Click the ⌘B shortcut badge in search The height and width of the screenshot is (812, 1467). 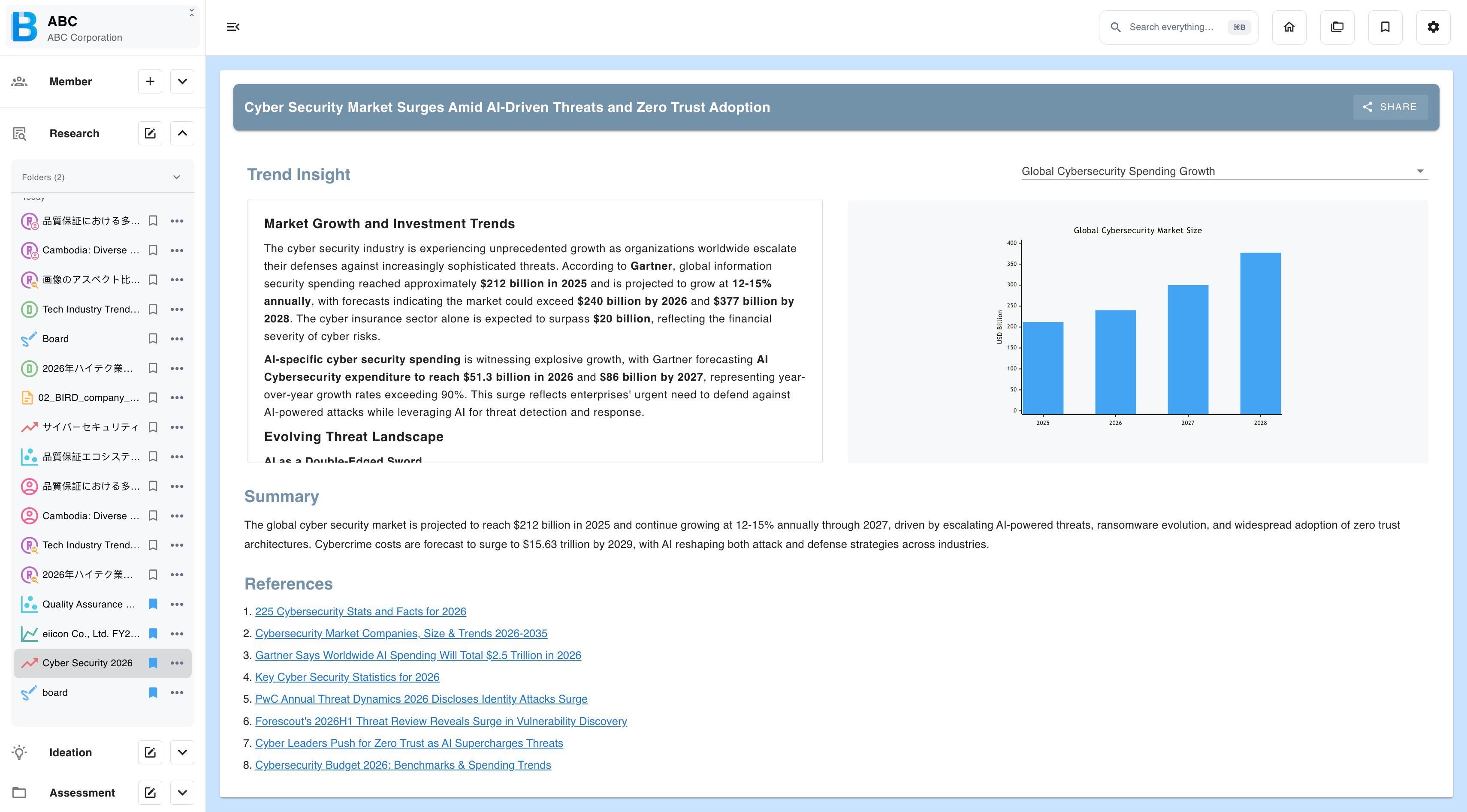(1239, 27)
